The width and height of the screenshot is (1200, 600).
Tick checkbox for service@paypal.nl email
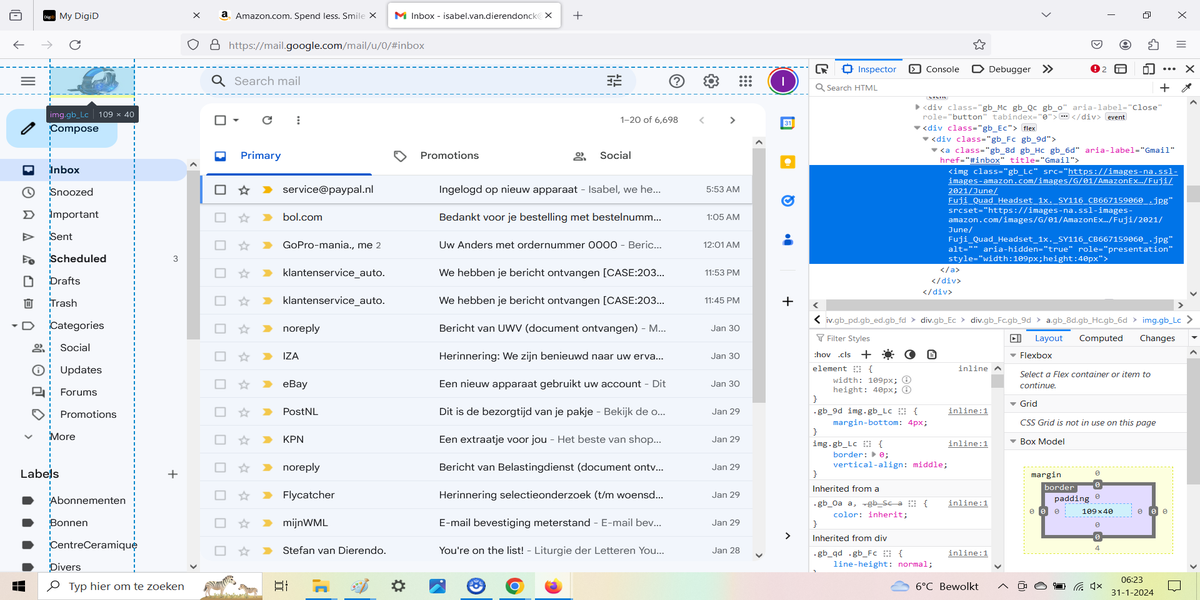[220, 189]
